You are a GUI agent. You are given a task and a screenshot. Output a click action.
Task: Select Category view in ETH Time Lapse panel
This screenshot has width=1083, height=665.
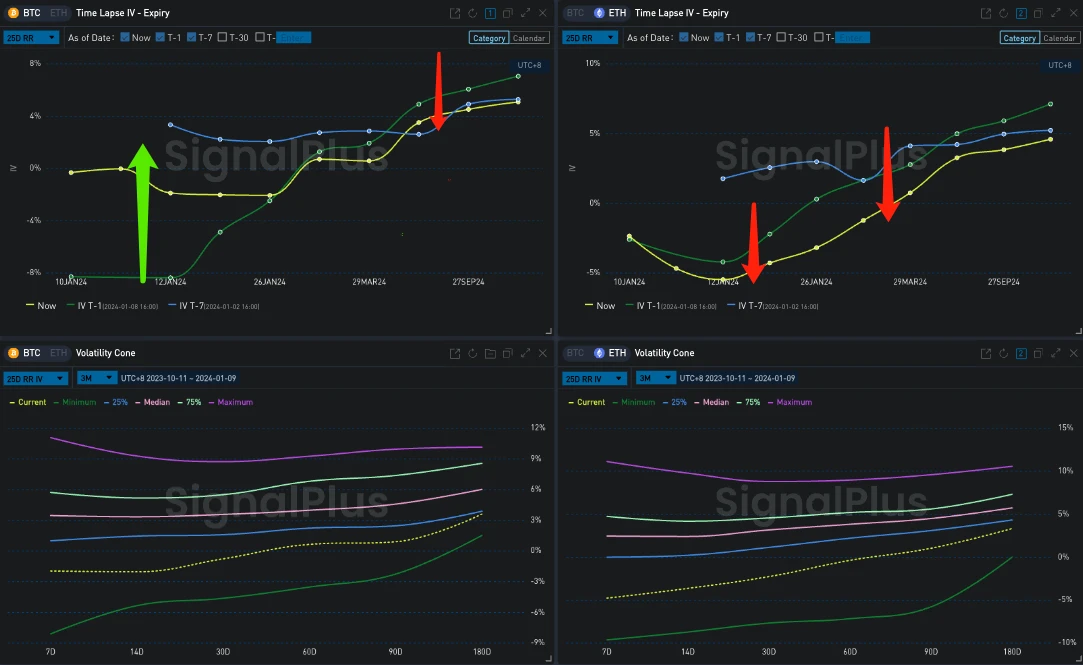(1019, 38)
